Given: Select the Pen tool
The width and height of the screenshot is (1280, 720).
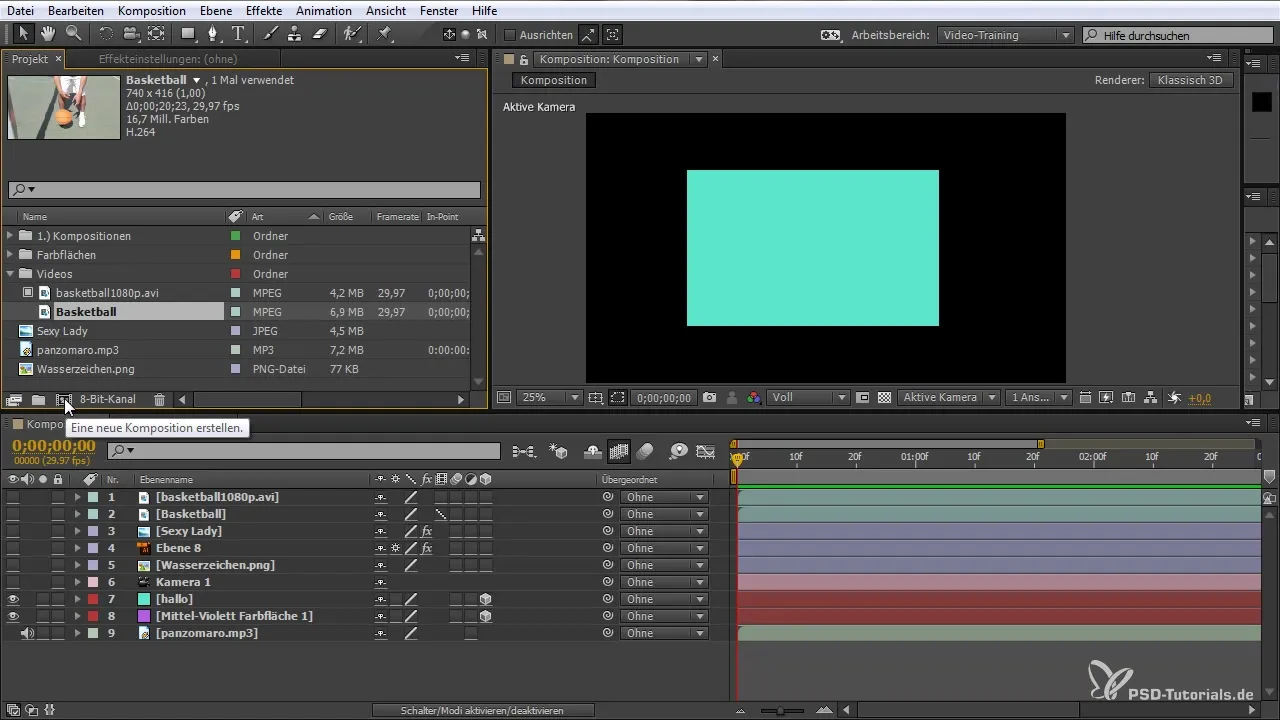Looking at the screenshot, I should pos(213,34).
